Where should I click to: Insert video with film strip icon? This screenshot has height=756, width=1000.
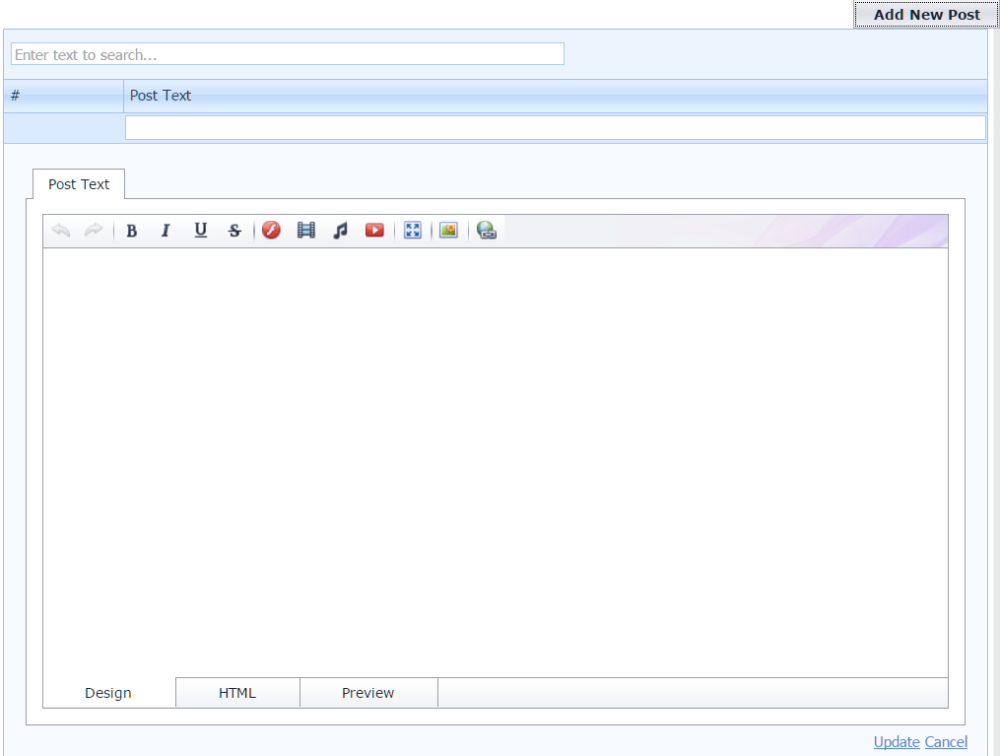306,230
